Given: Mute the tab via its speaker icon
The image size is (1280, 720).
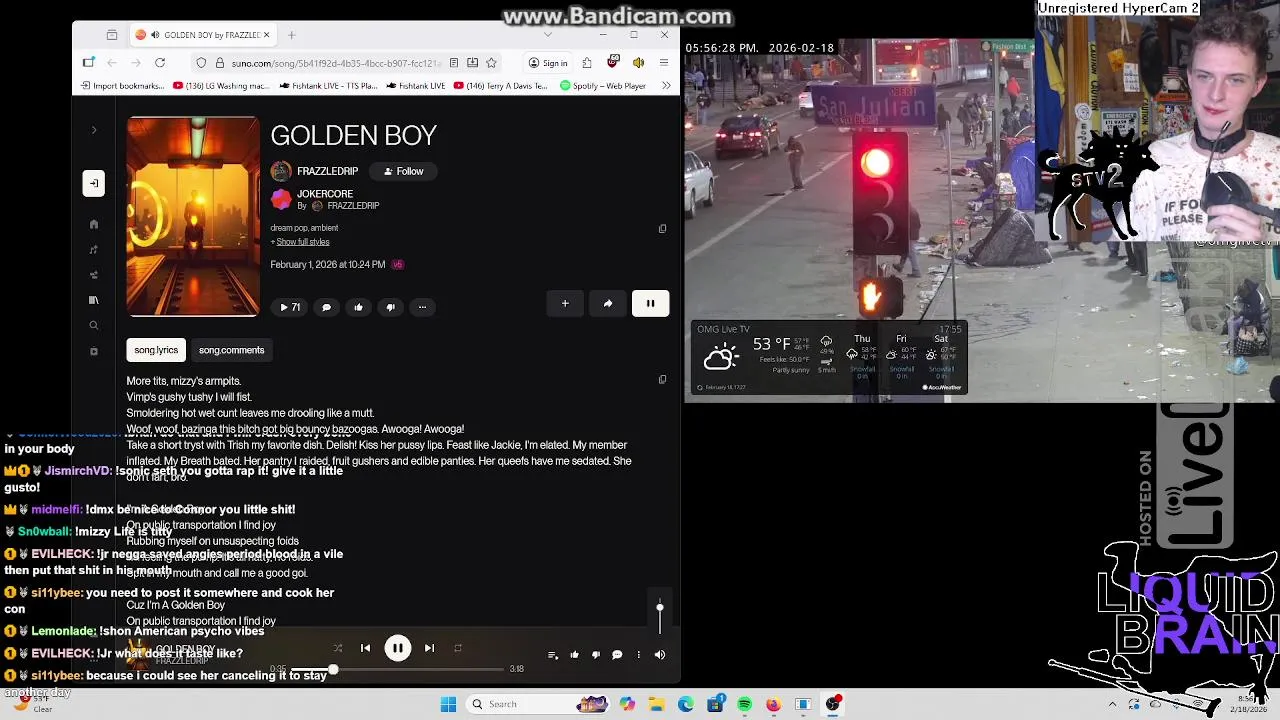Looking at the screenshot, I should click(155, 35).
